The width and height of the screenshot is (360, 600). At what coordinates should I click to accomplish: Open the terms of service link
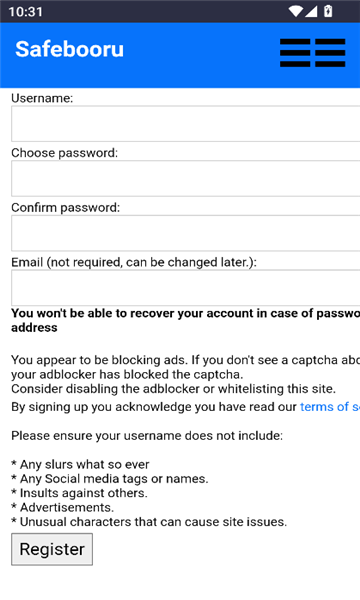[x=330, y=407]
